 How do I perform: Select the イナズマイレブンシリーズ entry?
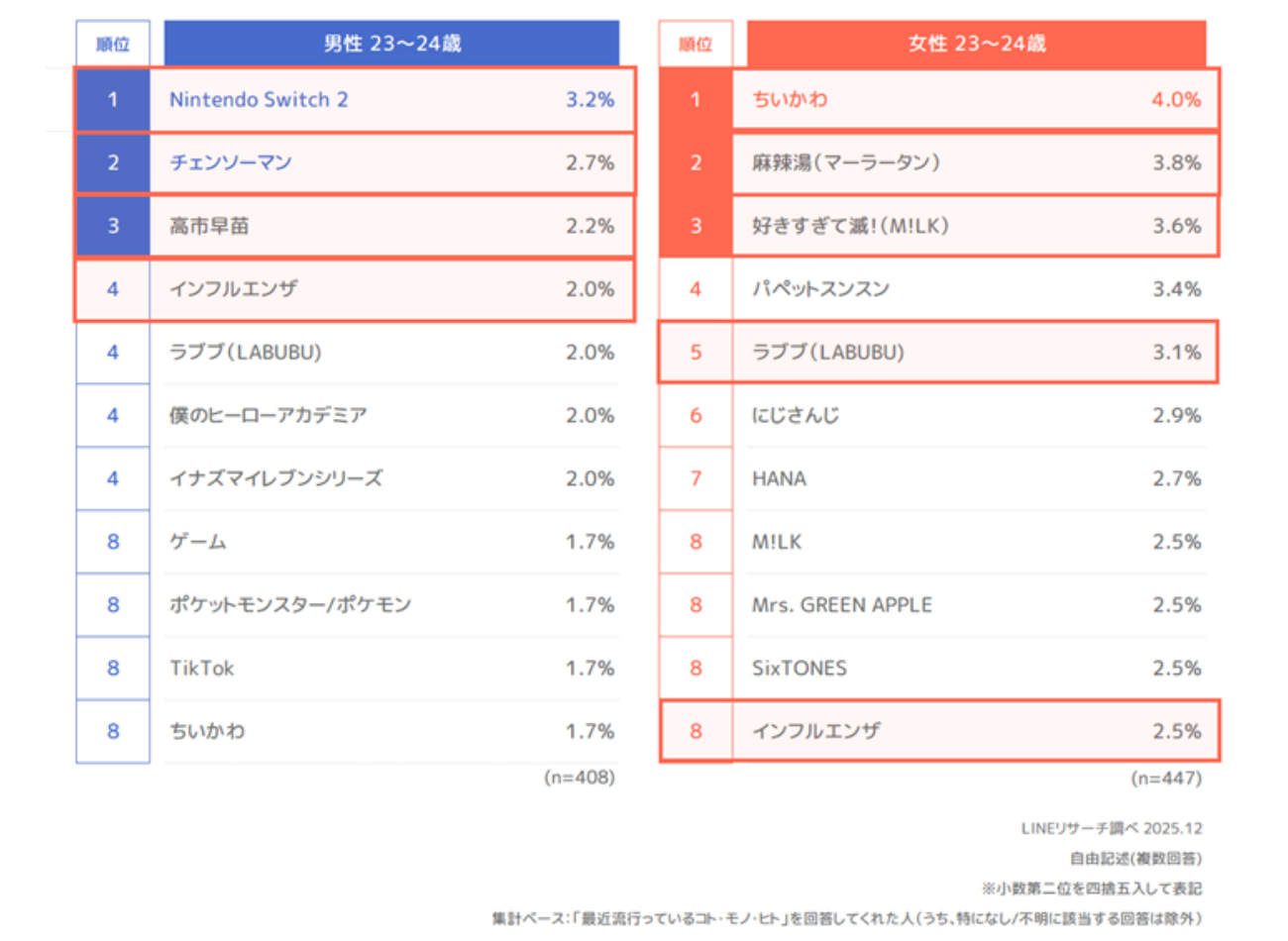(275, 478)
